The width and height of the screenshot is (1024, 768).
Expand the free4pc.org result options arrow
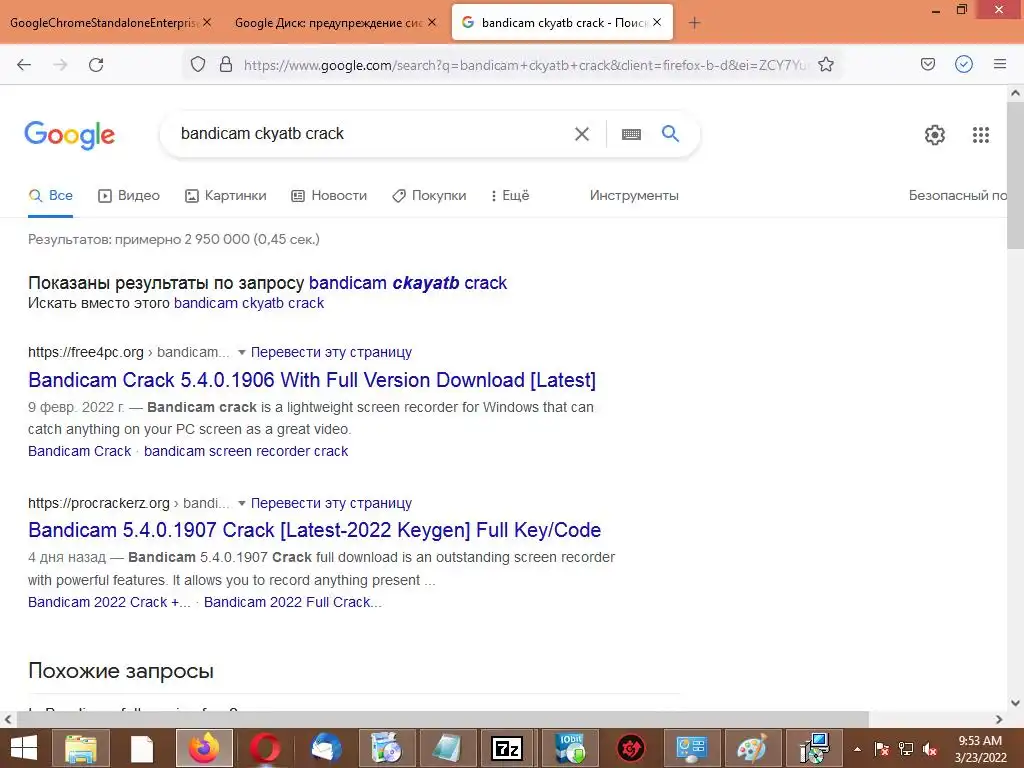click(x=242, y=353)
